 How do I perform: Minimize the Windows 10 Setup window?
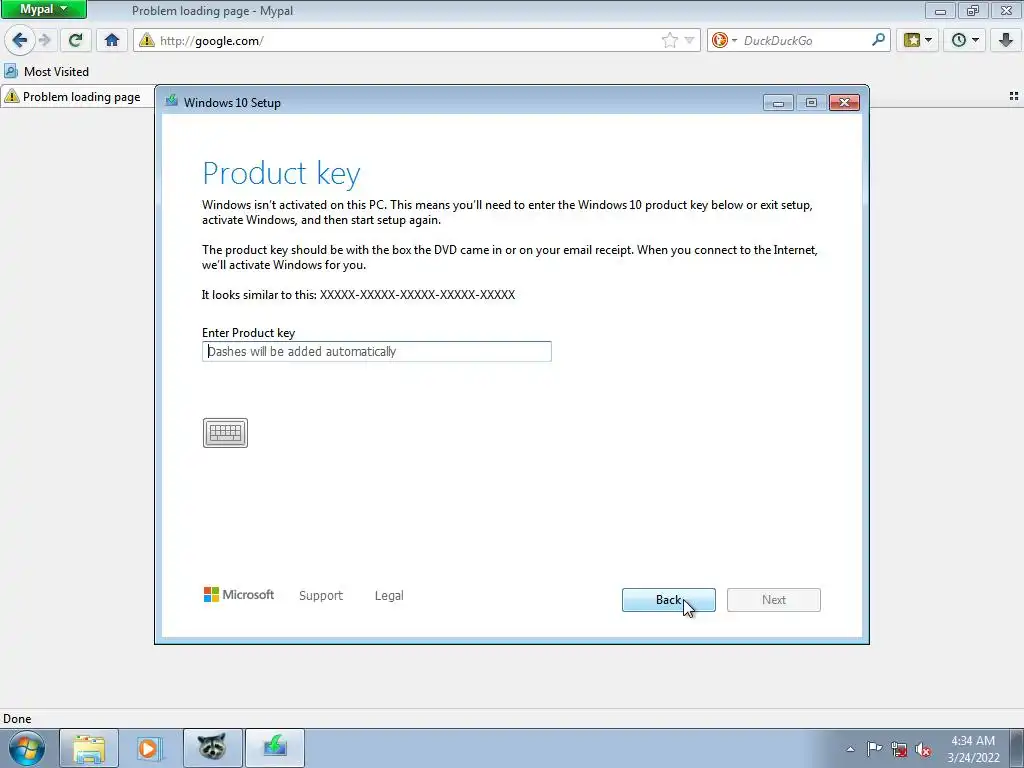[778, 103]
